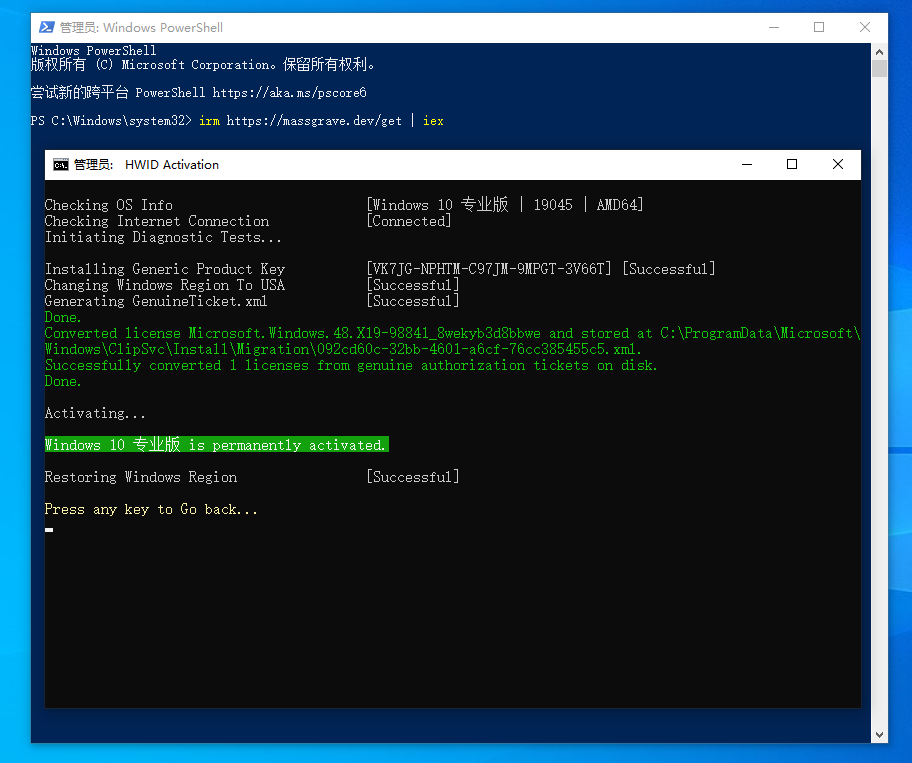Click the 'iex' command word
This screenshot has width=912, height=763.
[433, 121]
